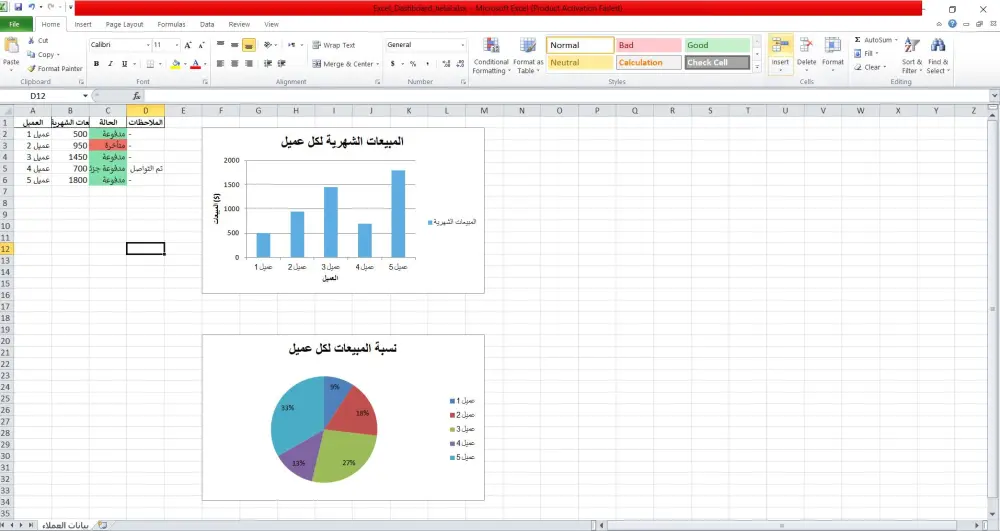Apply the Normal cell style
1000x531 pixels.
(x=580, y=45)
